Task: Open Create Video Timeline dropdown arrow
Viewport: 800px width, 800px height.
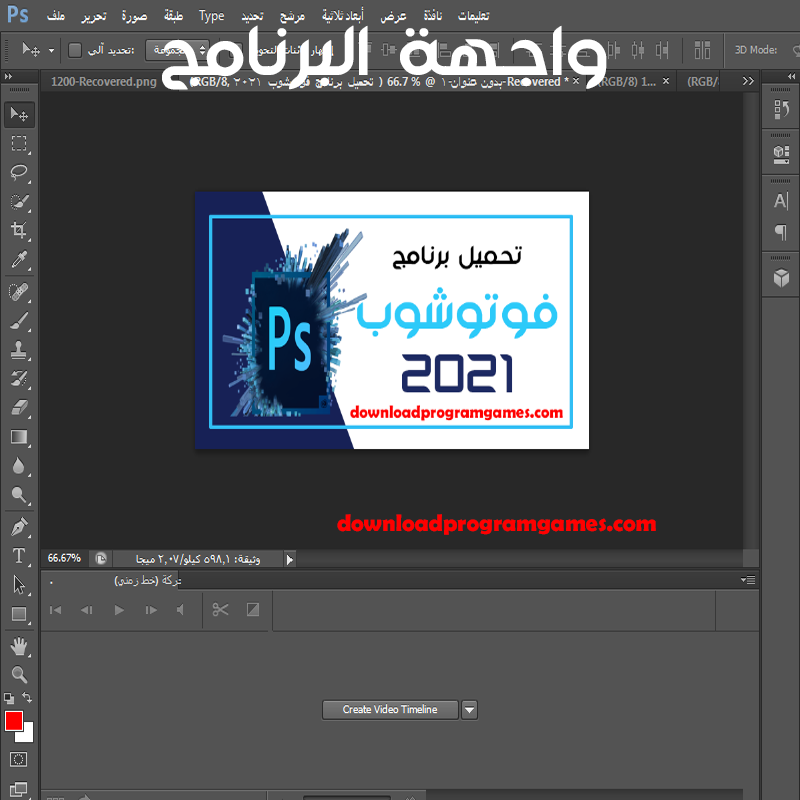Action: click(469, 710)
